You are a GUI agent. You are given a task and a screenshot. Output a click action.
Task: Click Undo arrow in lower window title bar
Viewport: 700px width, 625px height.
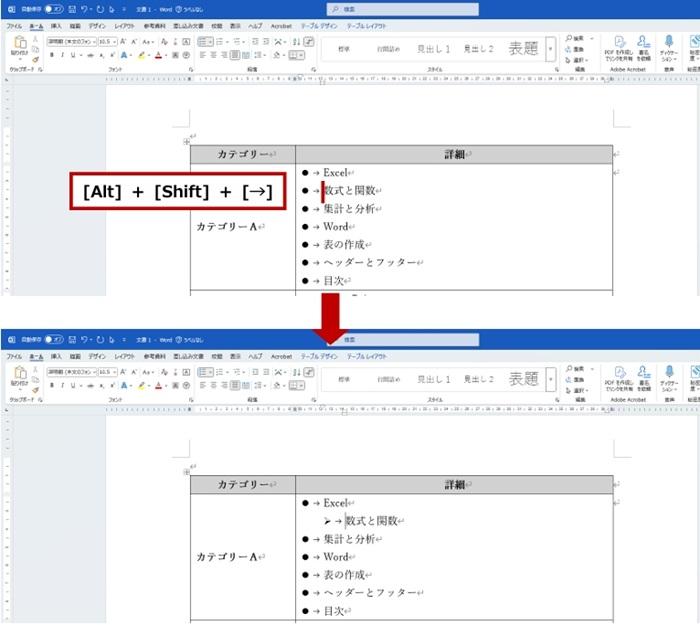coord(88,340)
